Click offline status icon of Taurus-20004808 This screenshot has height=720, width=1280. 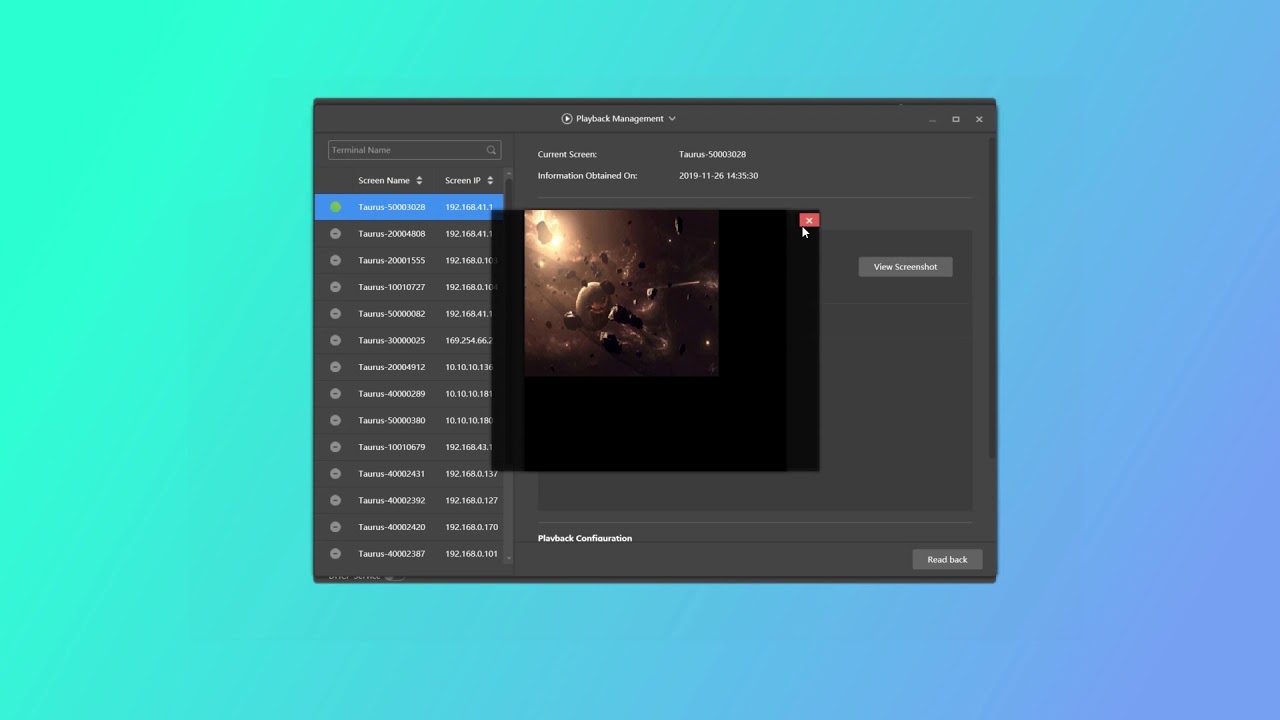[336, 234]
